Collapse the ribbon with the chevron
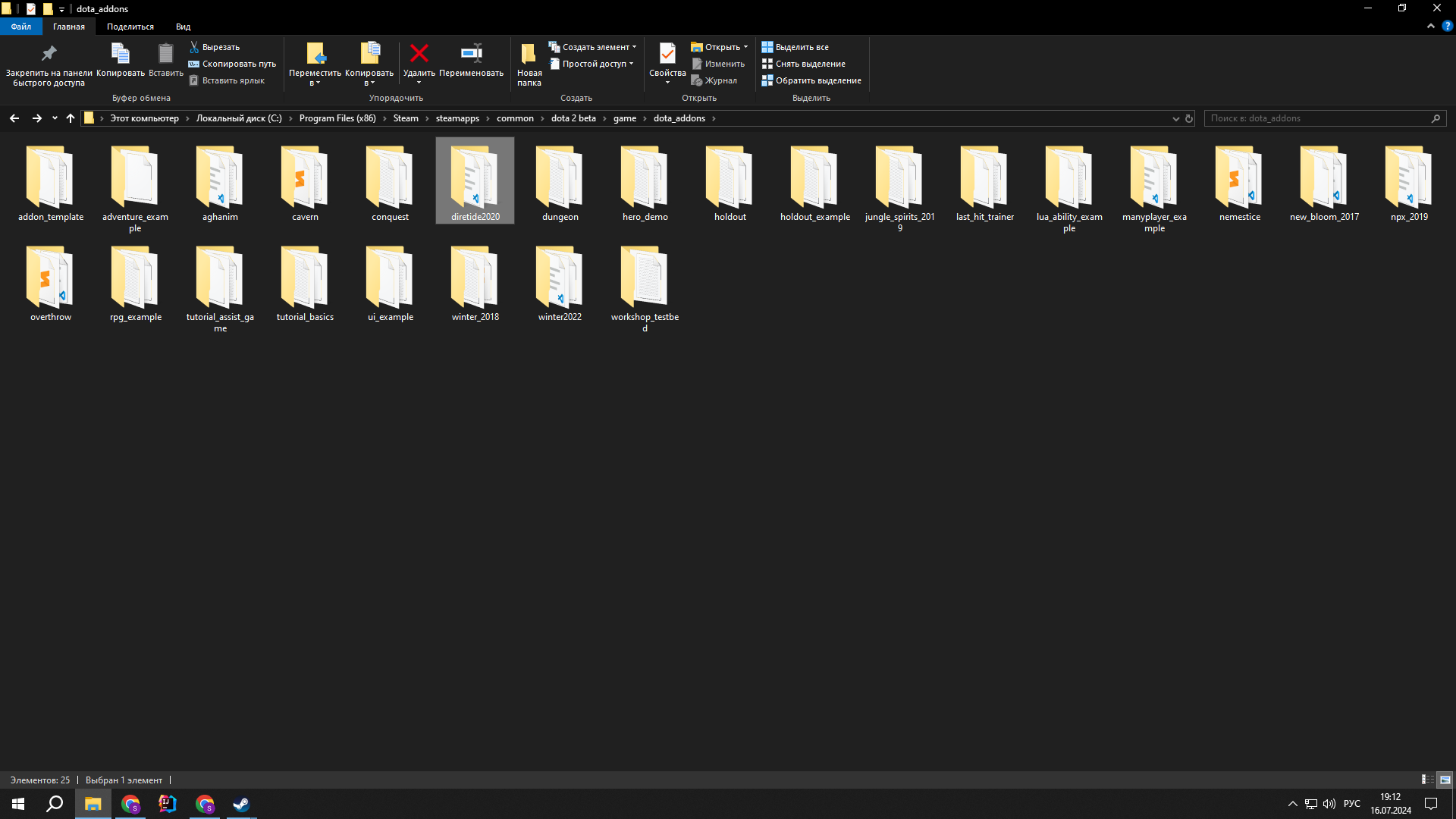Viewport: 1456px width, 819px height. pyautogui.click(x=1431, y=26)
